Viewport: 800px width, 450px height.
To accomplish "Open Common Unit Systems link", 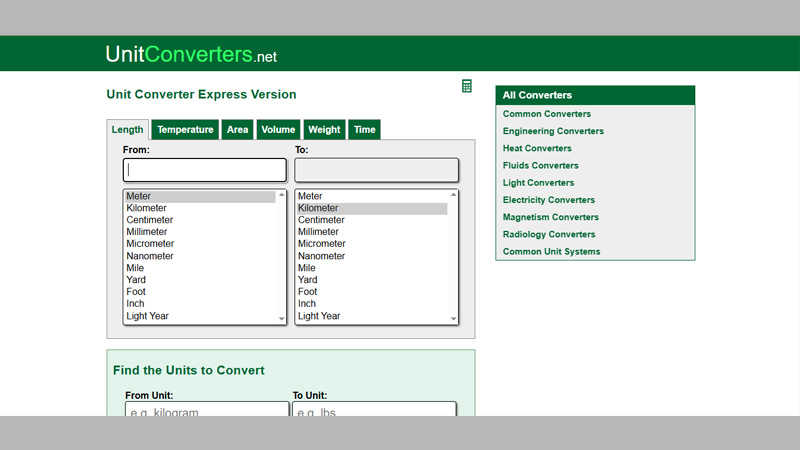I will [551, 252].
